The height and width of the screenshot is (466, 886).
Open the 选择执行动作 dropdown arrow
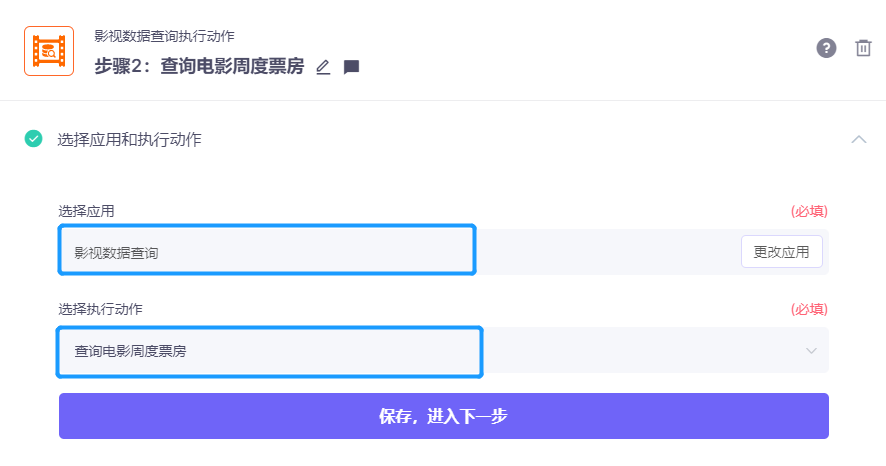point(811,351)
